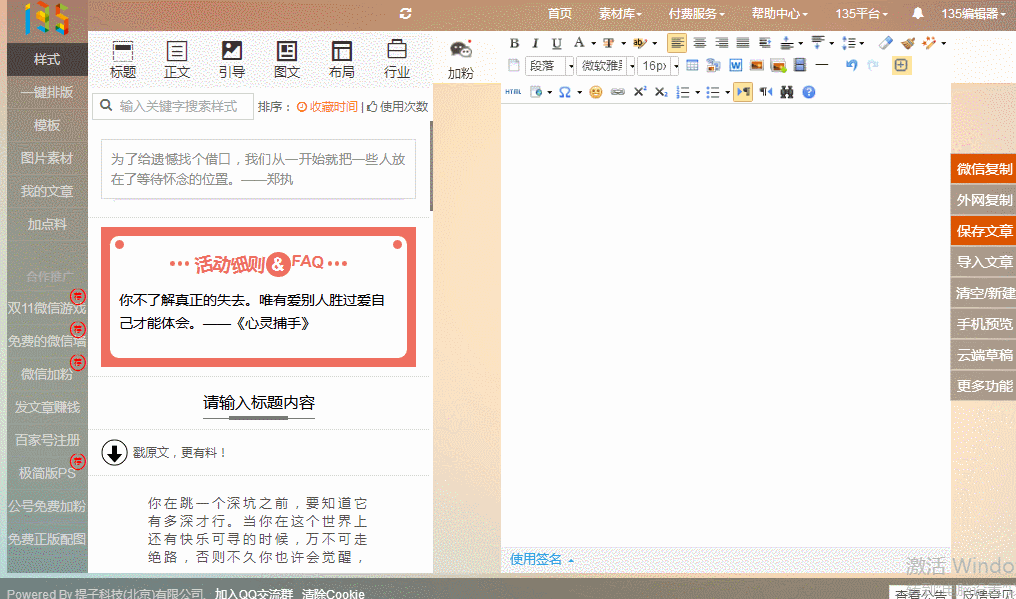Image resolution: width=1016 pixels, height=599 pixels.
Task: Open find and replace with binoculars icon
Action: pyautogui.click(x=786, y=90)
